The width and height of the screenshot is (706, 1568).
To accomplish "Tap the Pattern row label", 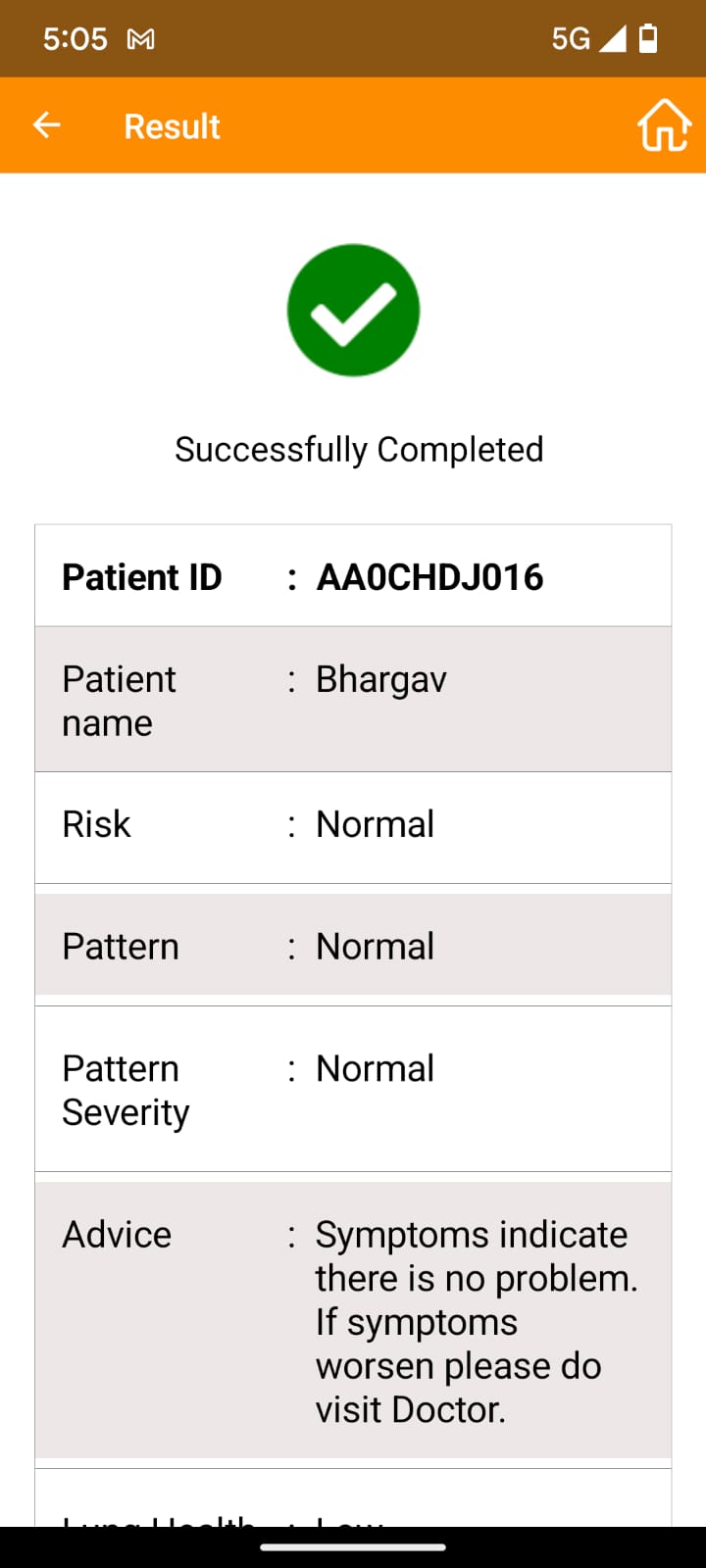I will tap(121, 947).
